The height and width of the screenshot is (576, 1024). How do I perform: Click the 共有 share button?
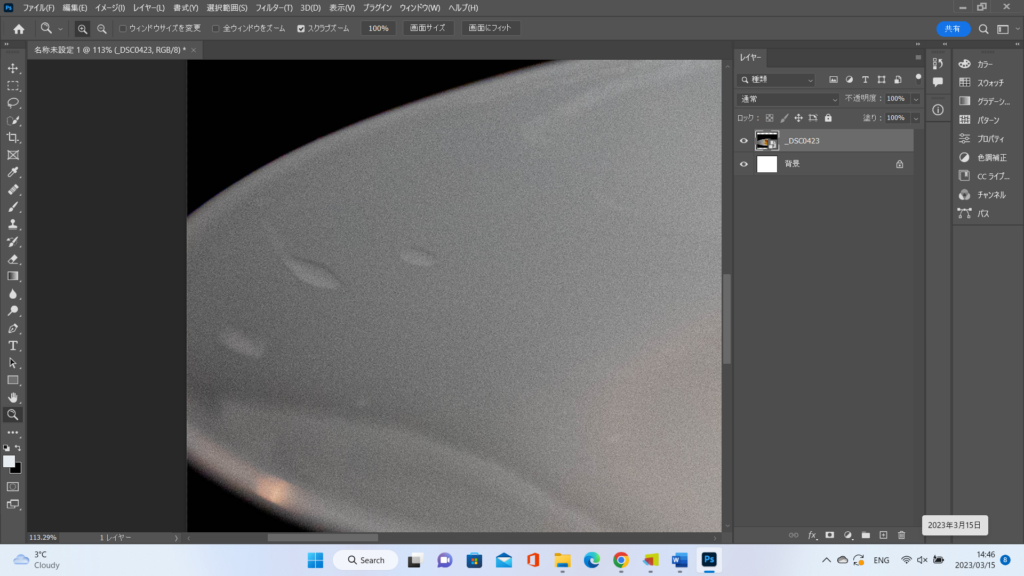[x=953, y=29]
